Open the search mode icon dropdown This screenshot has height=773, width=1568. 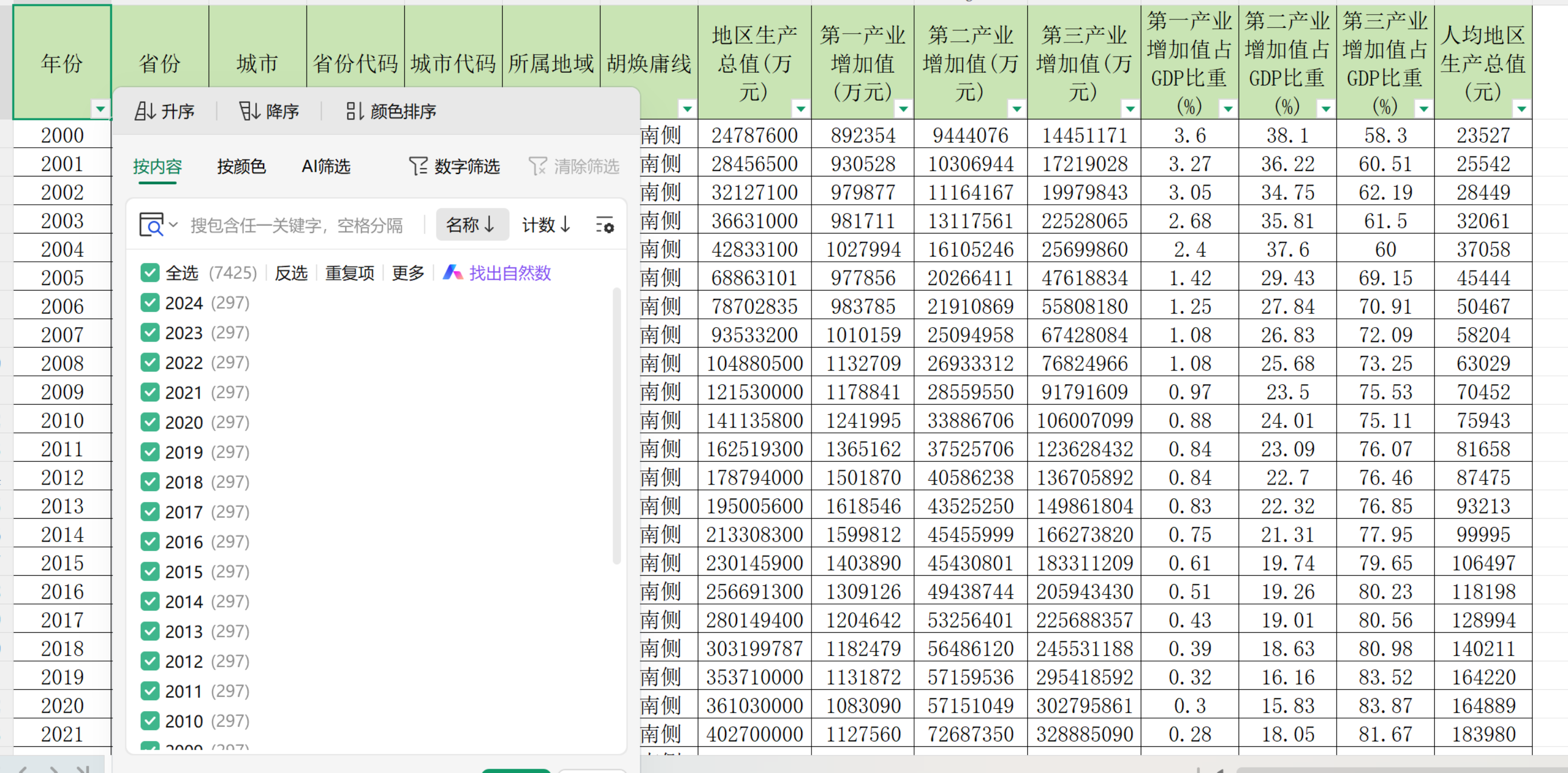158,225
